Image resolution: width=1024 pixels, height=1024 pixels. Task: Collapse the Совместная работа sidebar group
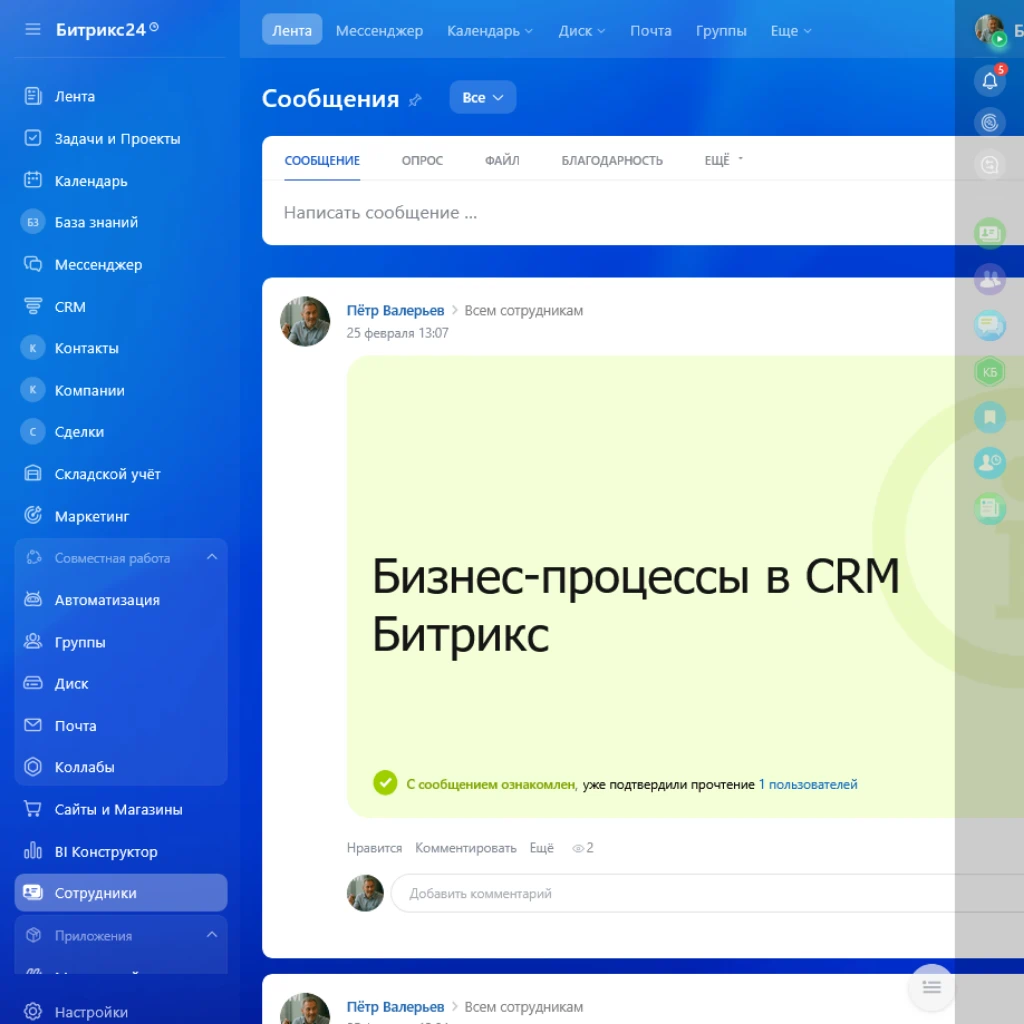tap(211, 558)
